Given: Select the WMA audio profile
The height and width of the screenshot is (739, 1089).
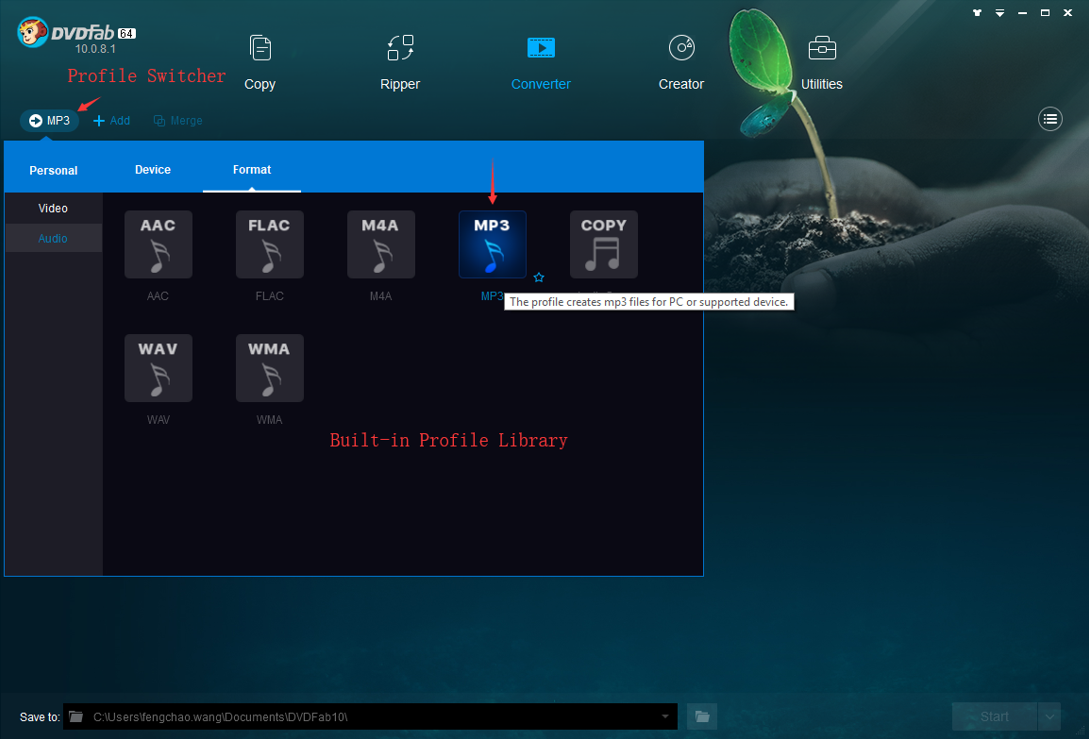Looking at the screenshot, I should click(x=269, y=368).
